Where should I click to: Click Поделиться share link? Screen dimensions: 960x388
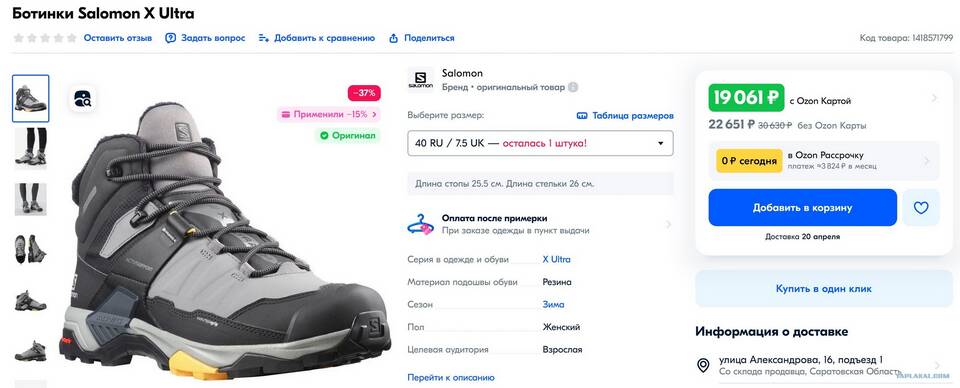pos(422,38)
